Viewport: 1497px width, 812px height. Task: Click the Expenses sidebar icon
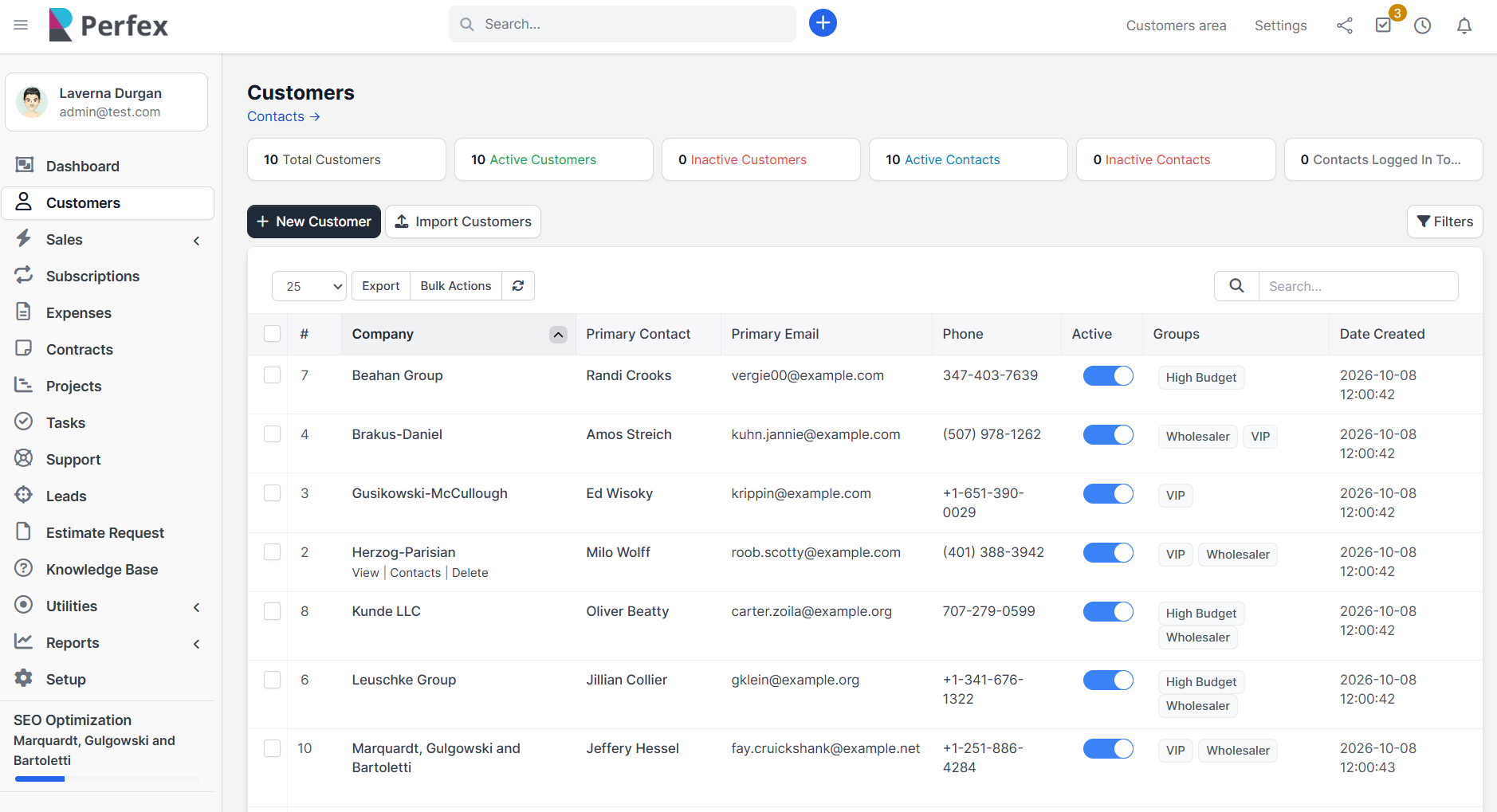(x=24, y=312)
